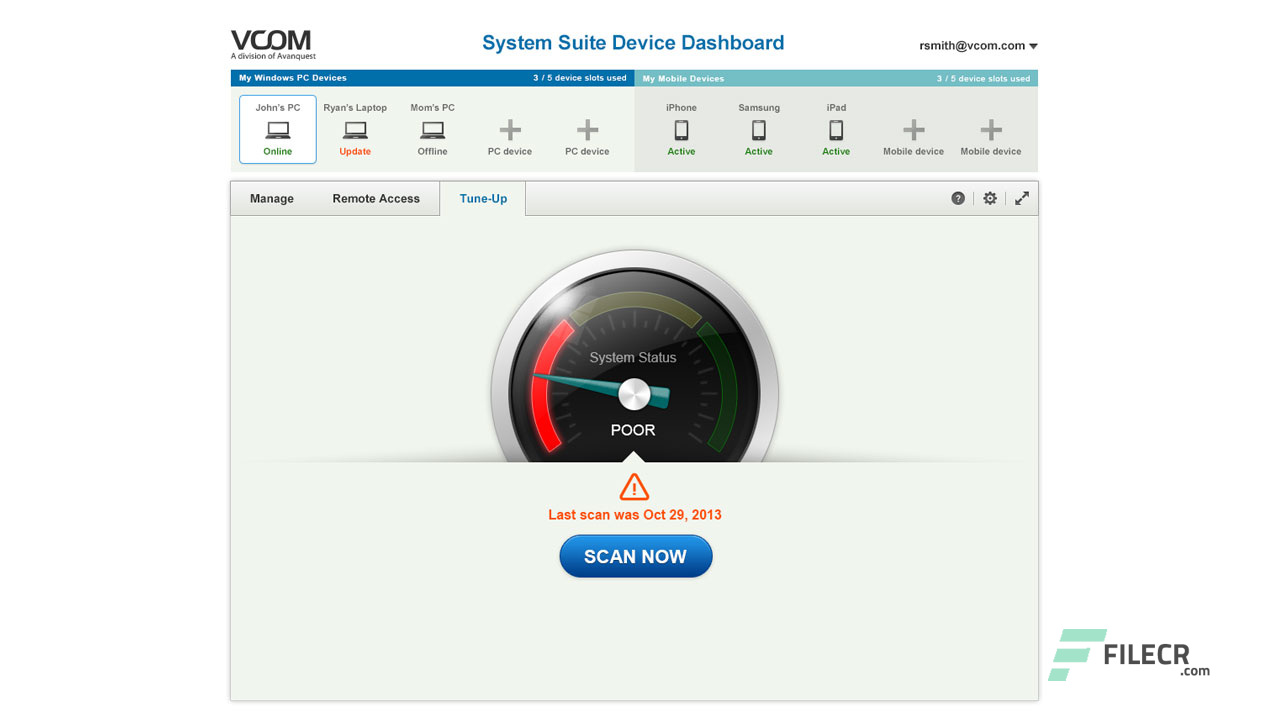Viewport: 1280px width, 720px height.
Task: Switch to the Remote Access tab
Action: pos(376,198)
